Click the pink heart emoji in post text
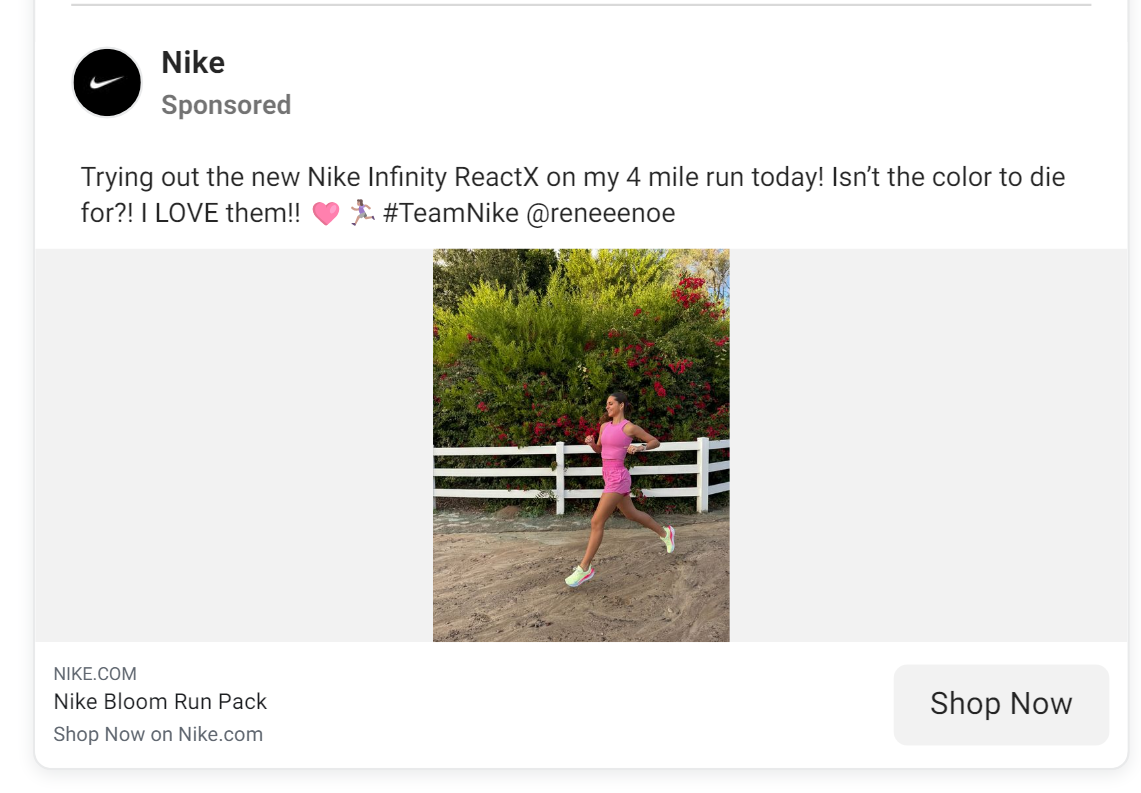Image resolution: width=1141 pixels, height=793 pixels. click(327, 212)
